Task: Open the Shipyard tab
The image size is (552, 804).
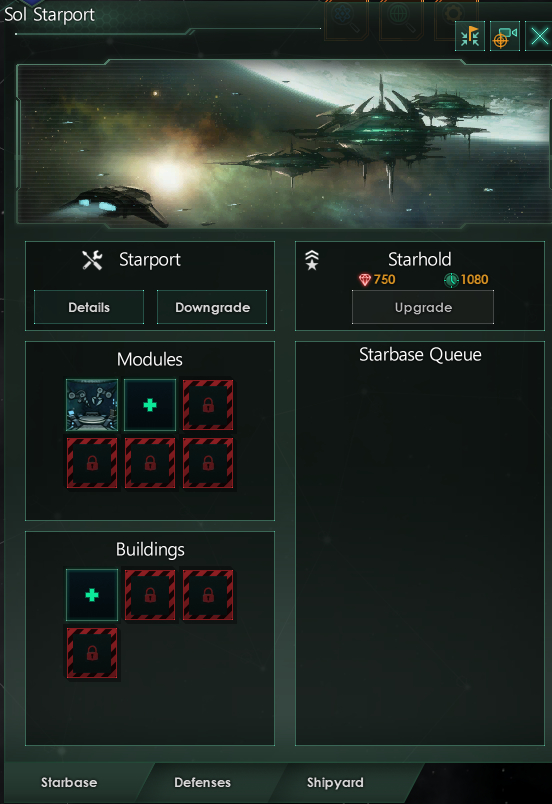Action: tap(335, 782)
